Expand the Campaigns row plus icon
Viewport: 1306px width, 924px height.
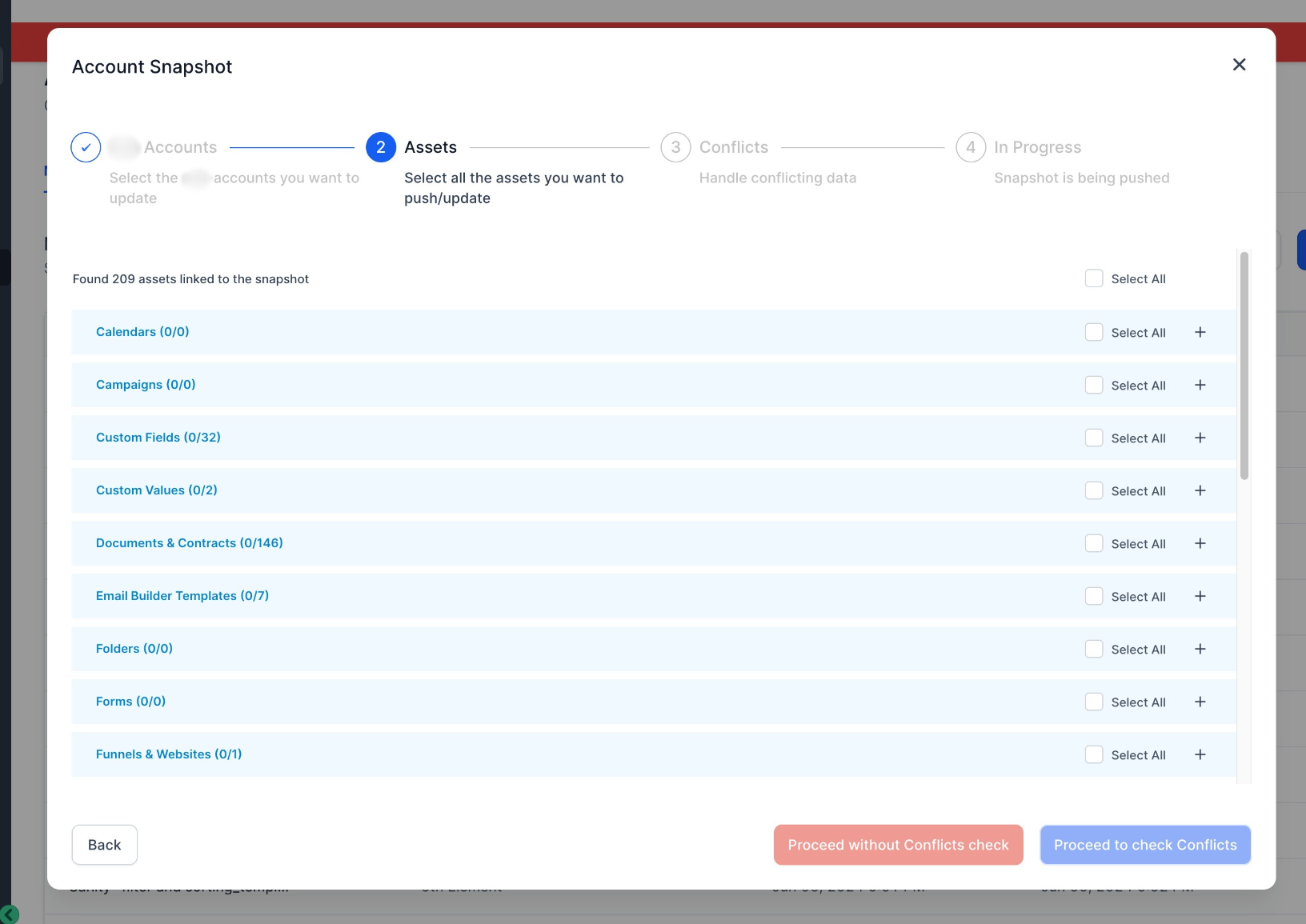pyautogui.click(x=1200, y=385)
